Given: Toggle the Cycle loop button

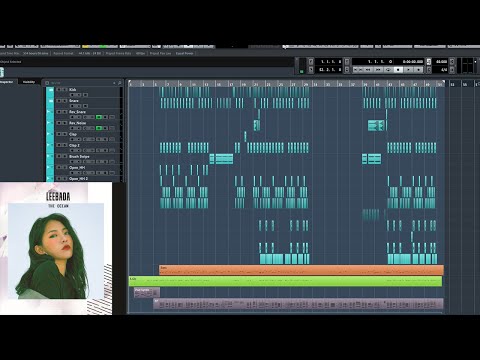Looking at the screenshot, I should coord(389,70).
